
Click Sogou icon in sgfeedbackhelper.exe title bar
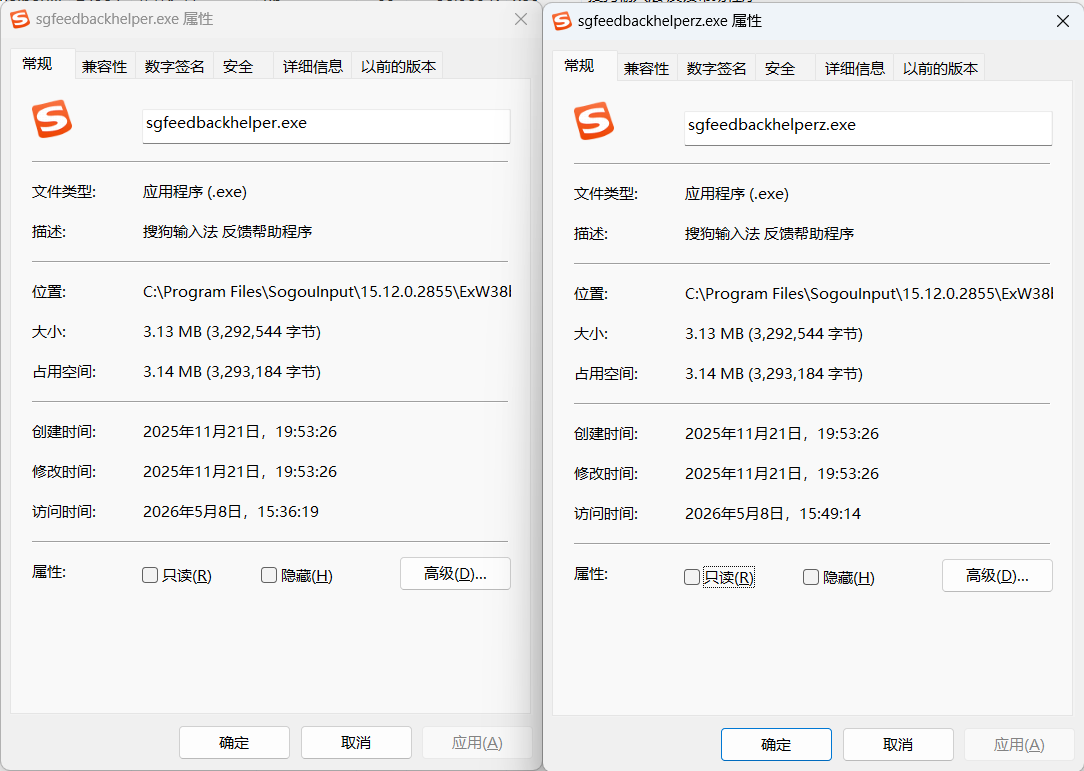pyautogui.click(x=20, y=19)
